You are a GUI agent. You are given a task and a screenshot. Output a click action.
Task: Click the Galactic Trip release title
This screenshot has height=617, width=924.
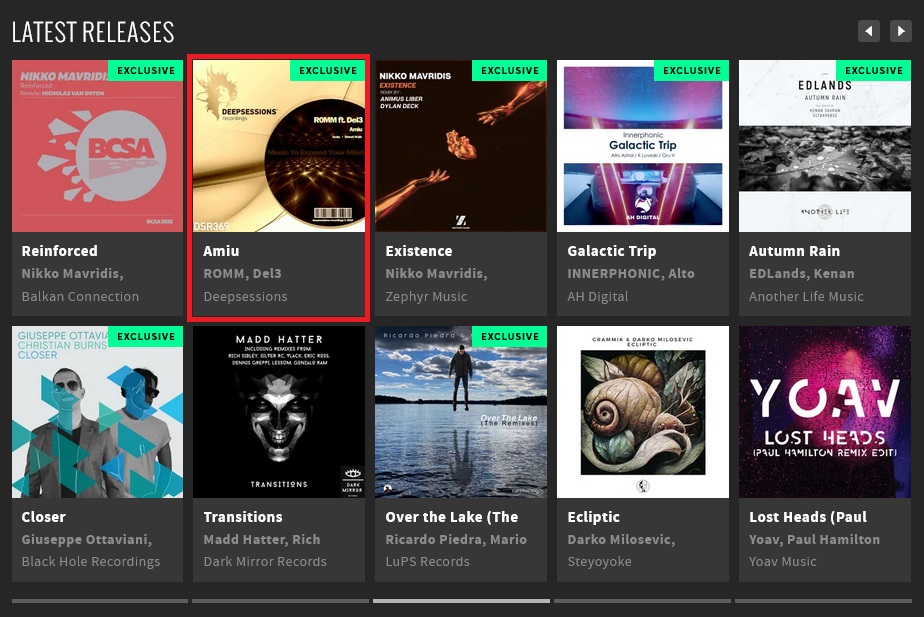tap(612, 251)
